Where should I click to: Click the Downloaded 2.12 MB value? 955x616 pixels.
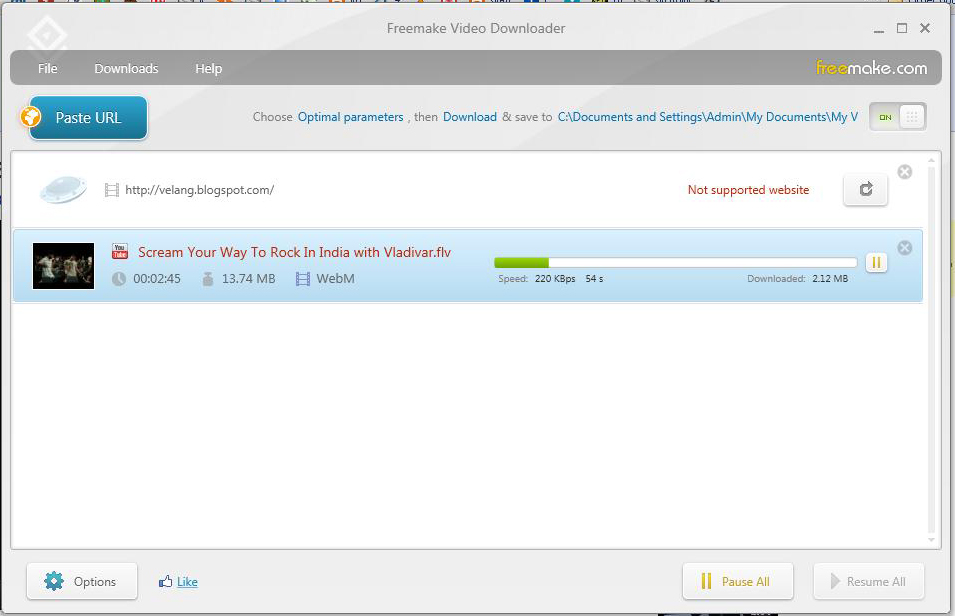830,278
